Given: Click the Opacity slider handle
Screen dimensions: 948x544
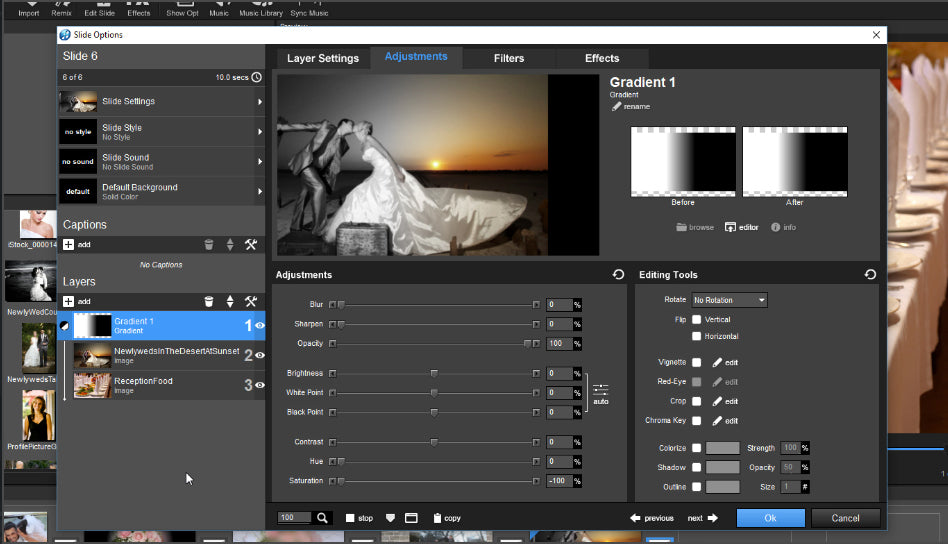Looking at the screenshot, I should (527, 343).
